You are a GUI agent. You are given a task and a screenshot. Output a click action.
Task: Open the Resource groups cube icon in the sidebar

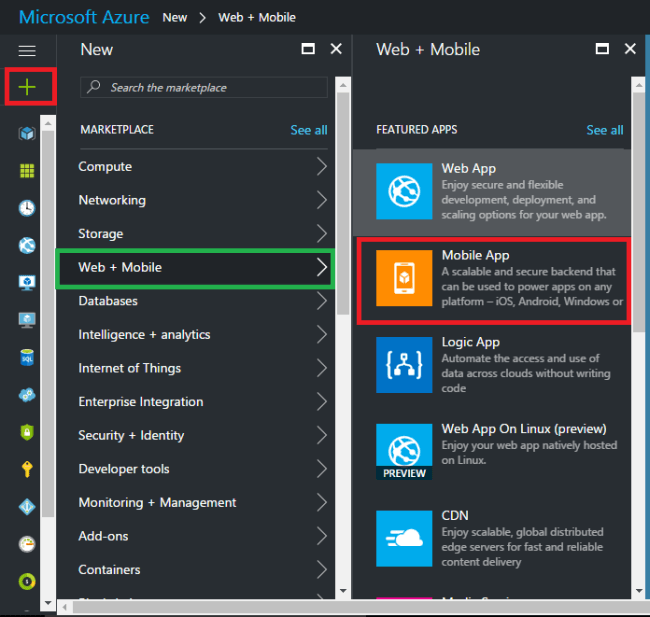click(x=27, y=134)
